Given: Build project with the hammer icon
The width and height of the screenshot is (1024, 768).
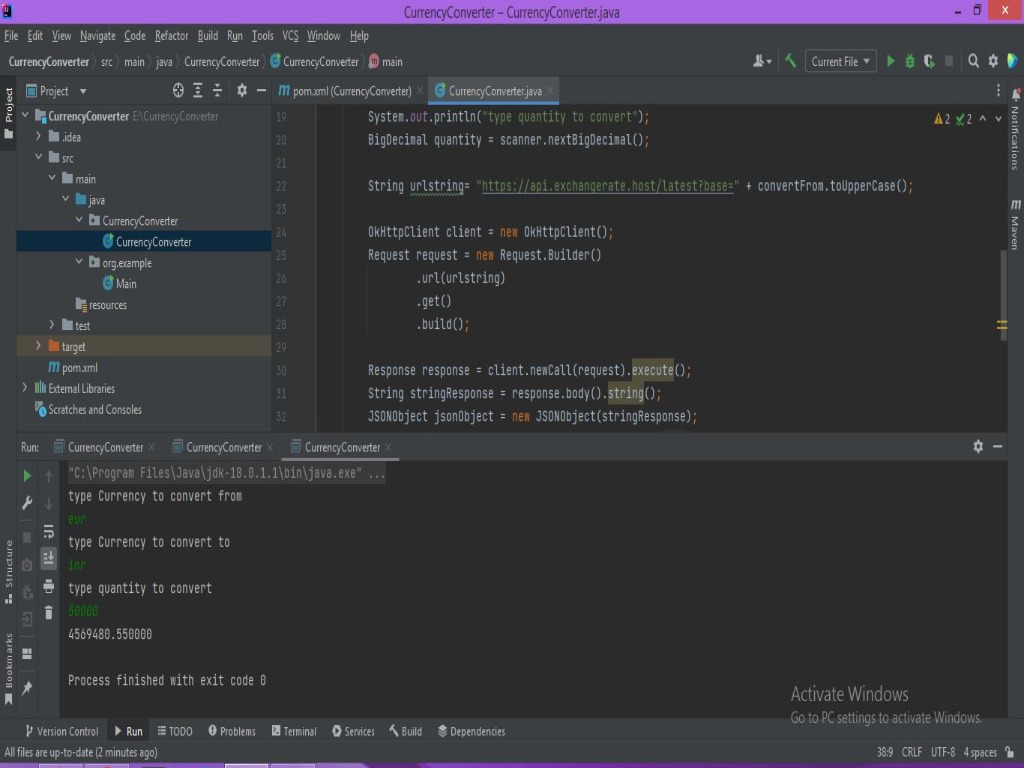Looking at the screenshot, I should tap(790, 61).
